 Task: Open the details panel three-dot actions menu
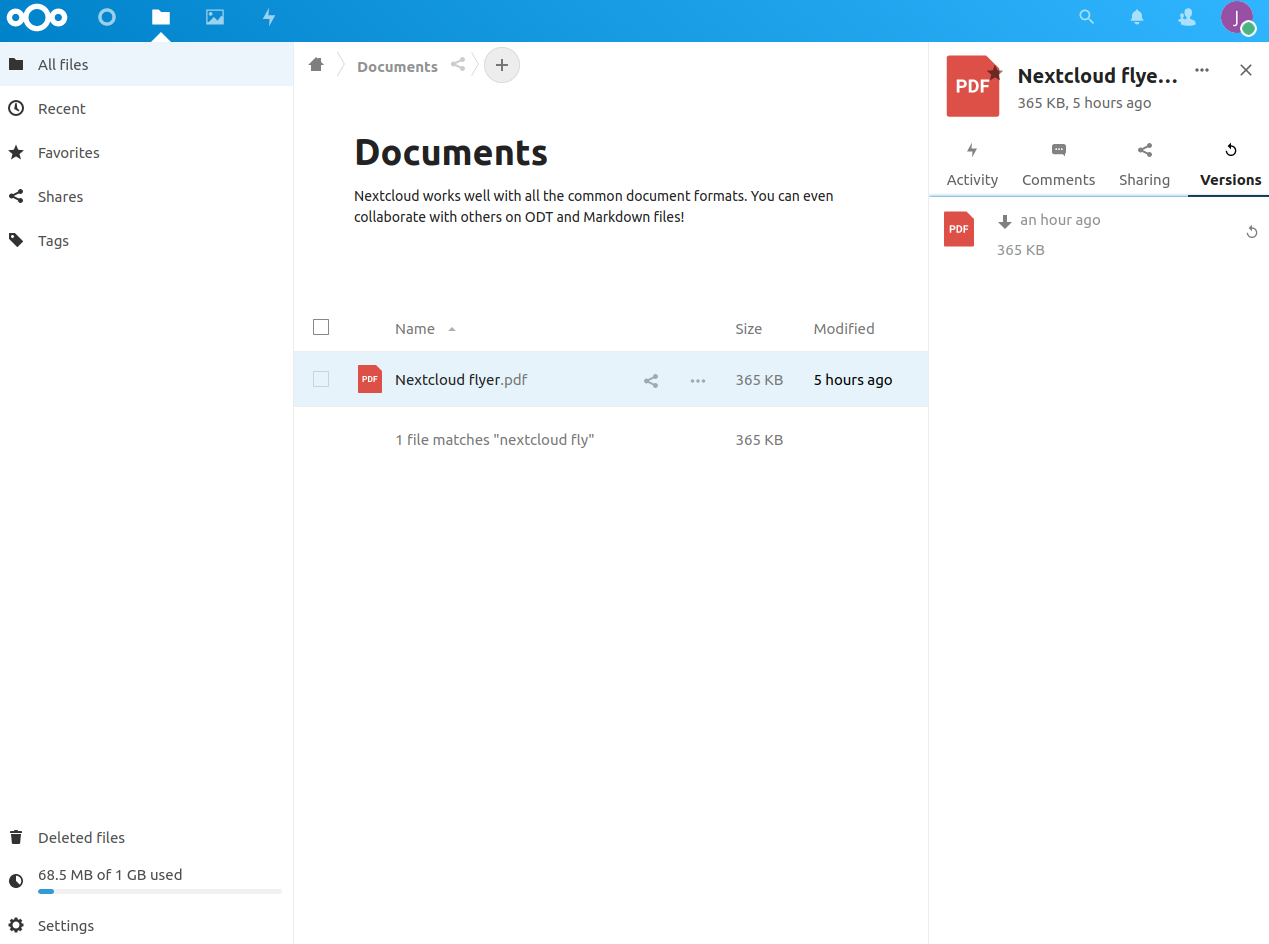click(1202, 70)
